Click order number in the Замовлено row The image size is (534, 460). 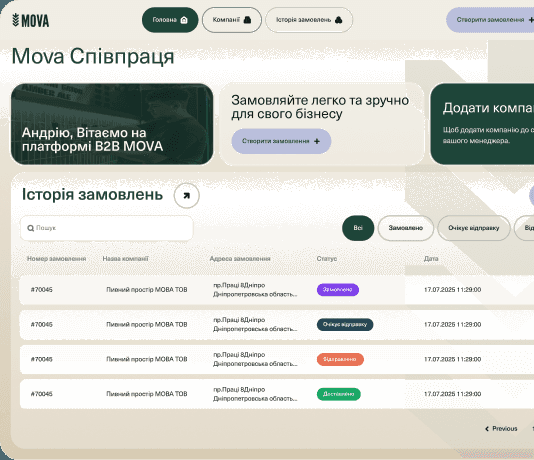click(x=42, y=290)
